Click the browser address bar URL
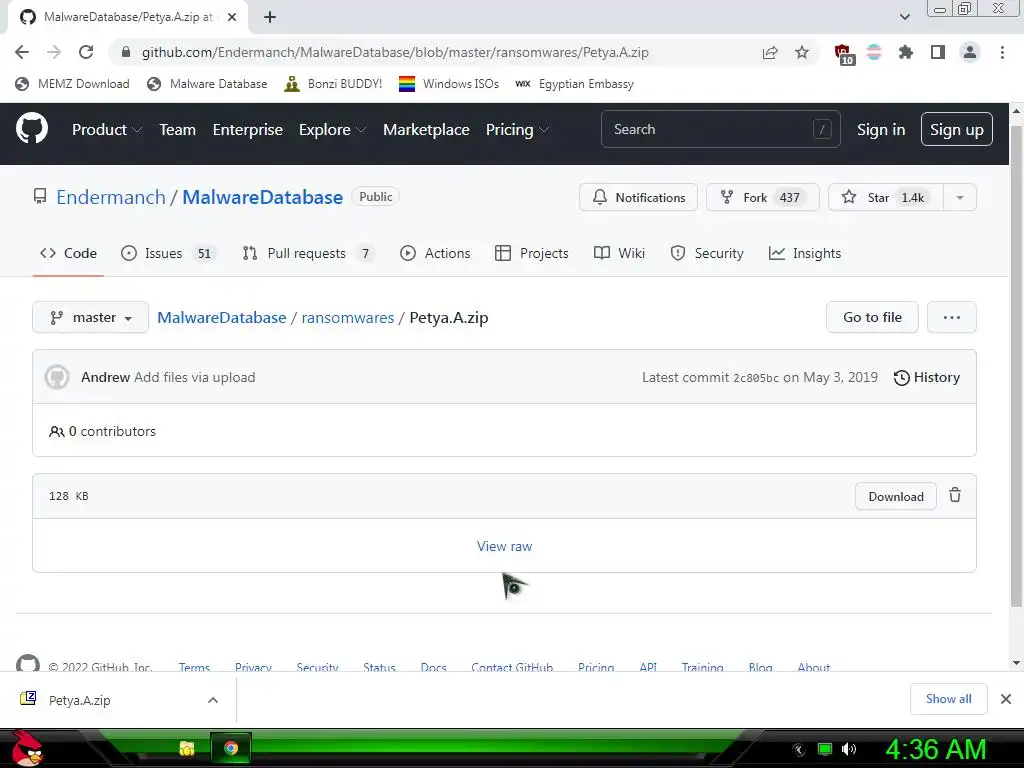The height and width of the screenshot is (768, 1024). (395, 52)
